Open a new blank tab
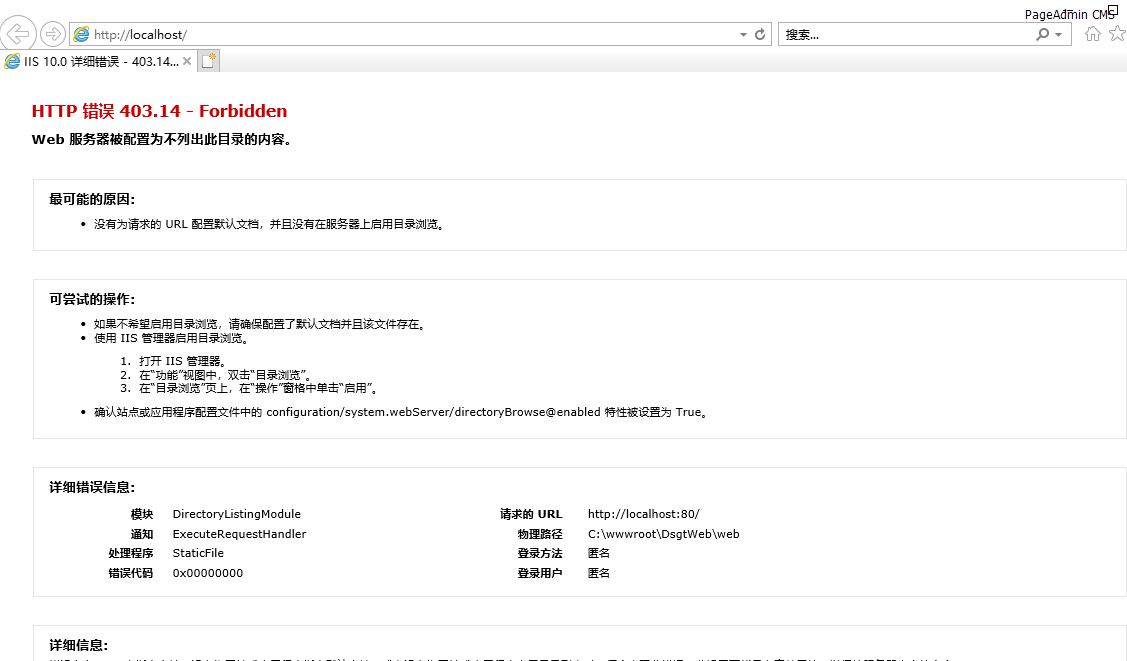1127x661 pixels. click(209, 61)
